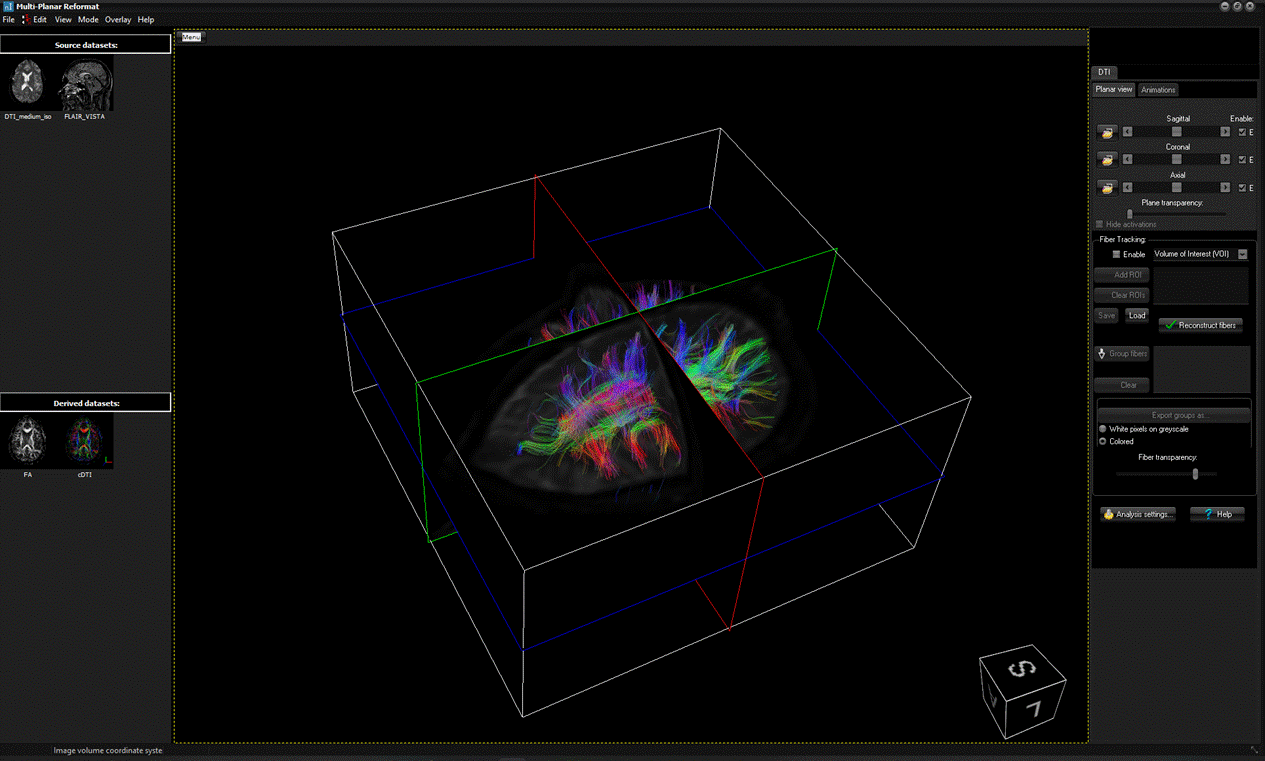Select the FLAIR_VISTA dataset thumbnail
This screenshot has height=761, width=1265.
click(84, 84)
